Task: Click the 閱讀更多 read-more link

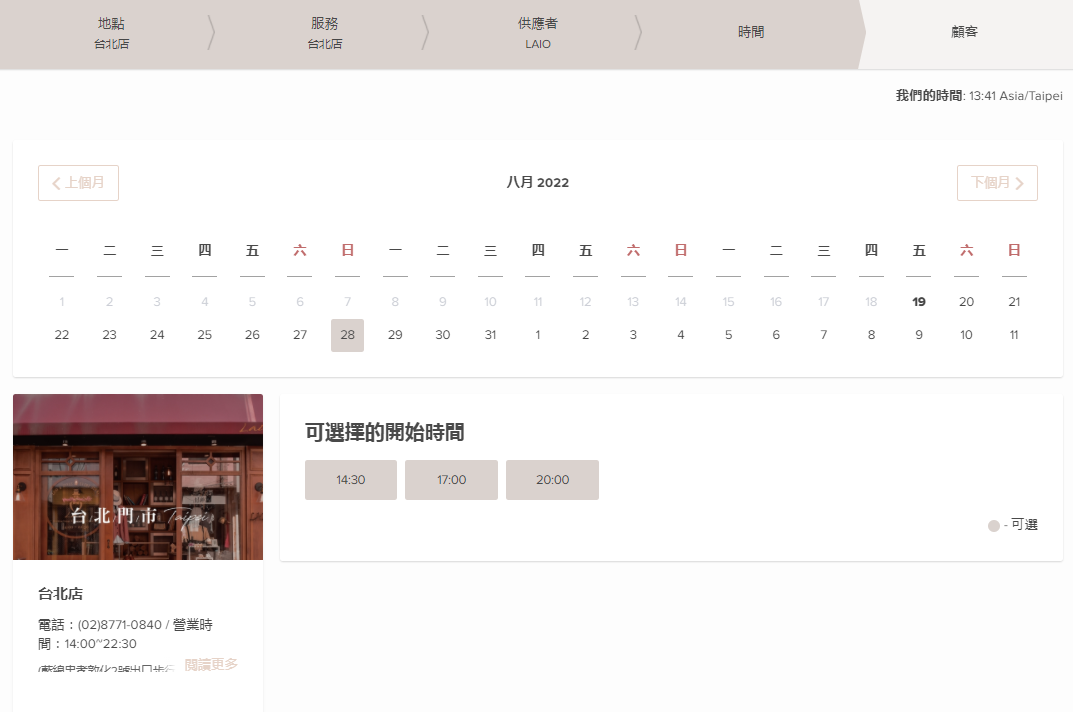Action: point(211,664)
